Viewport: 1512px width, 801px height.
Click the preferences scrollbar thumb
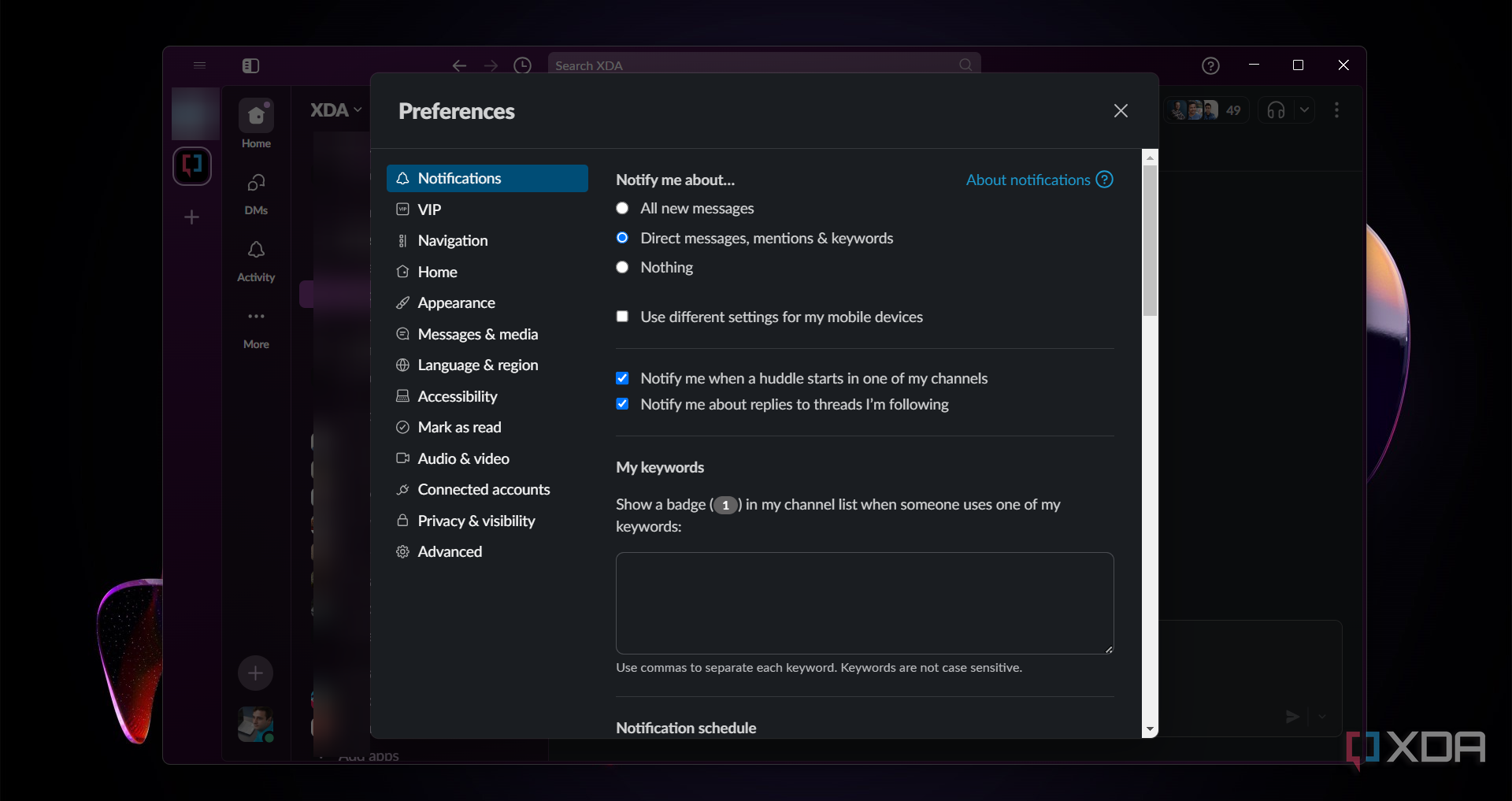[x=1150, y=240]
